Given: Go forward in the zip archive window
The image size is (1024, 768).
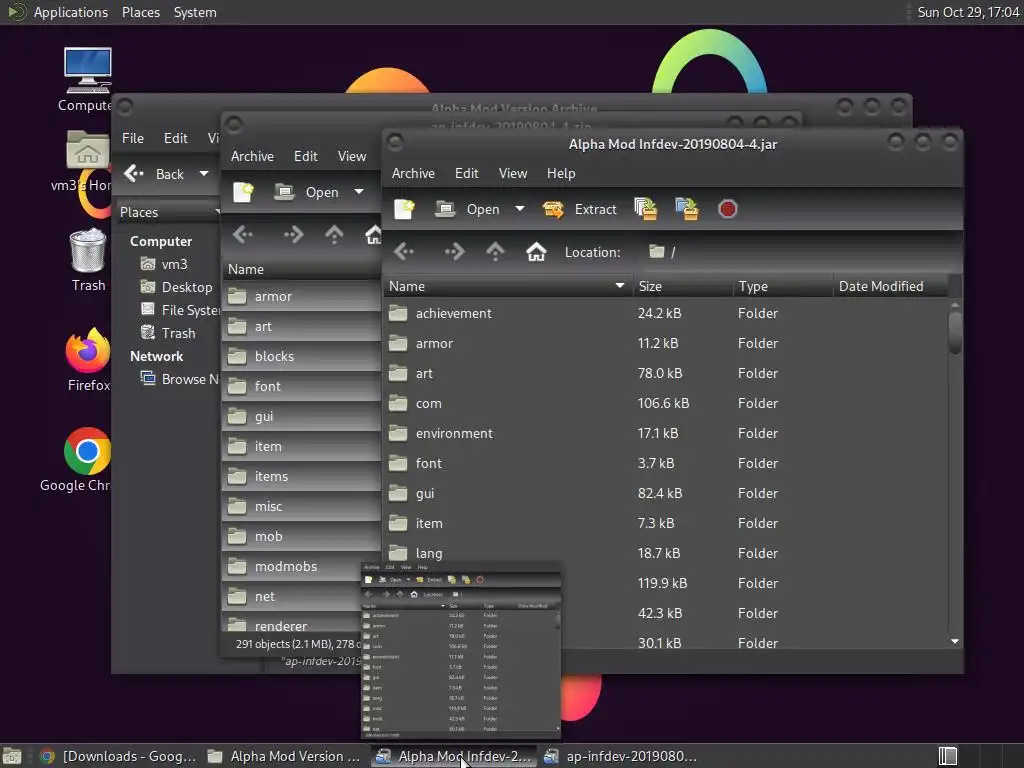Looking at the screenshot, I should click(293, 234).
